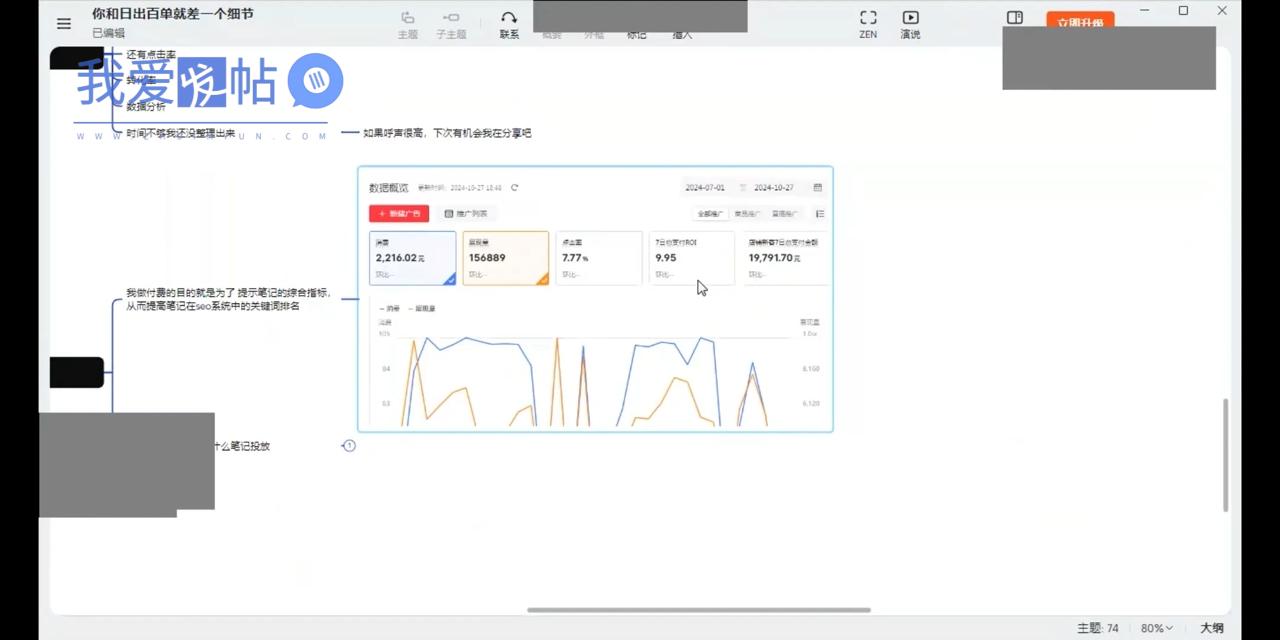Screen dimensions: 1280x640
Task: Click the calendar icon after the date range
Action: point(818,187)
